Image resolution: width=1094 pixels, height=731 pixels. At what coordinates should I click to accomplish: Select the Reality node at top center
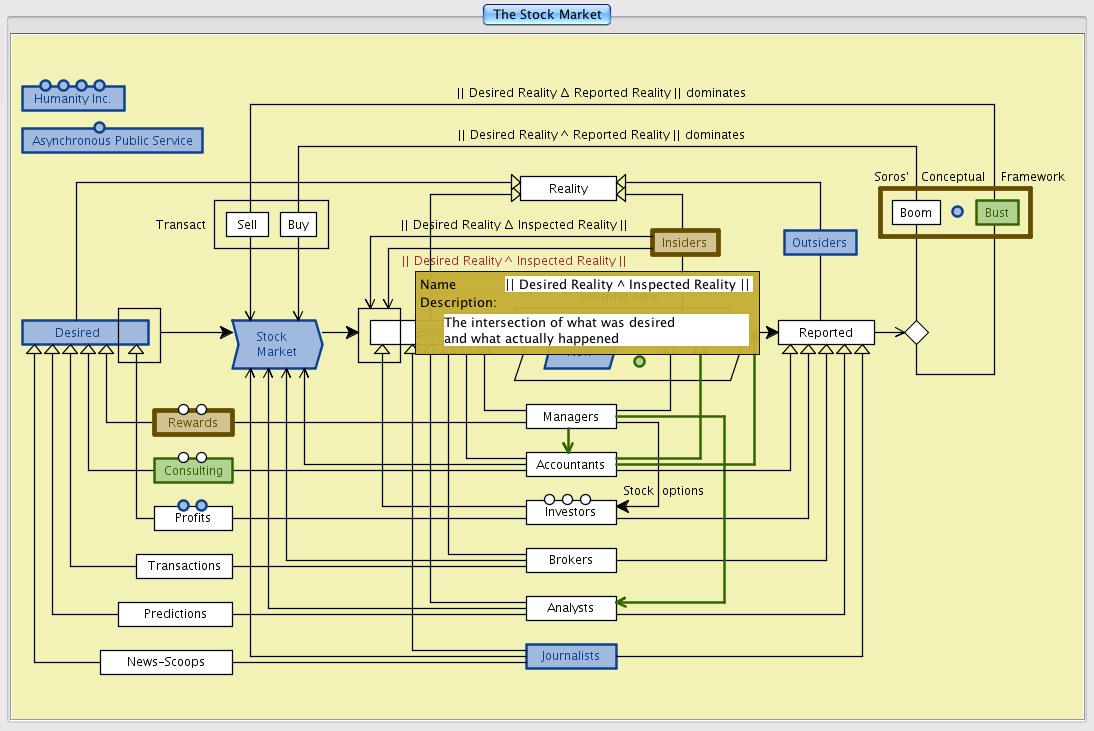pyautogui.click(x=568, y=188)
